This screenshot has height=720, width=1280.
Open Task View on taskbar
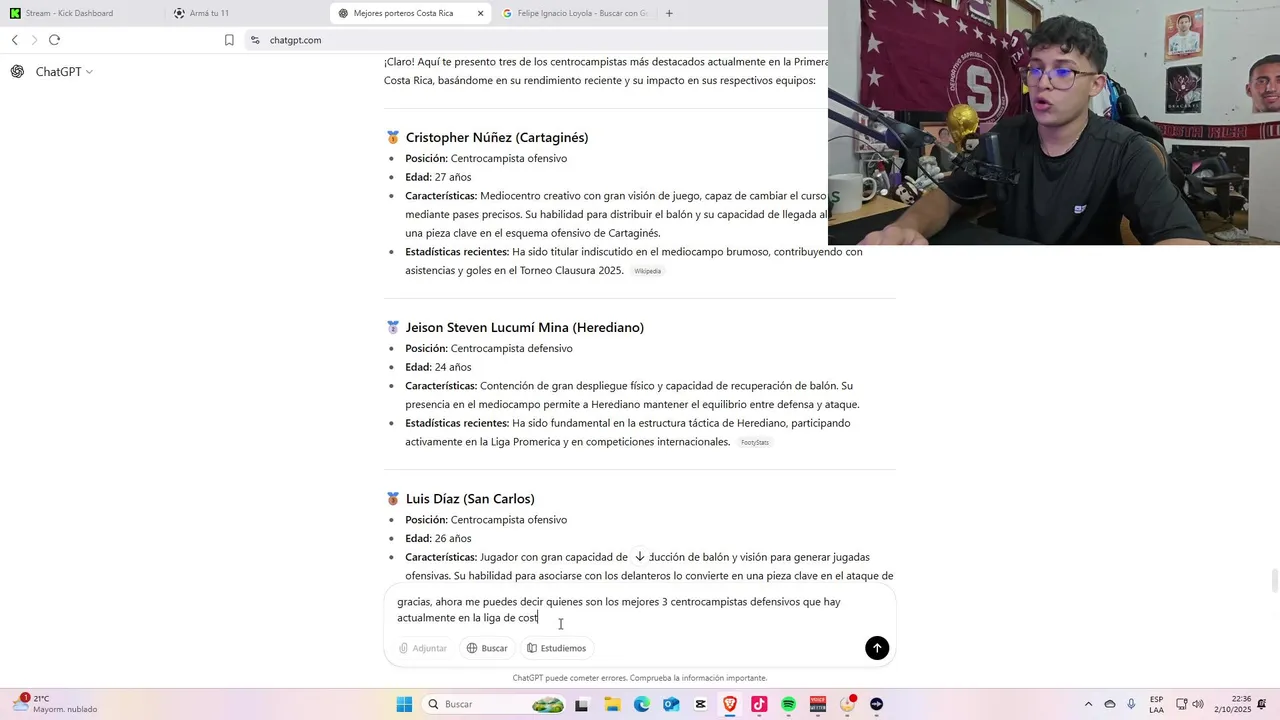581,704
